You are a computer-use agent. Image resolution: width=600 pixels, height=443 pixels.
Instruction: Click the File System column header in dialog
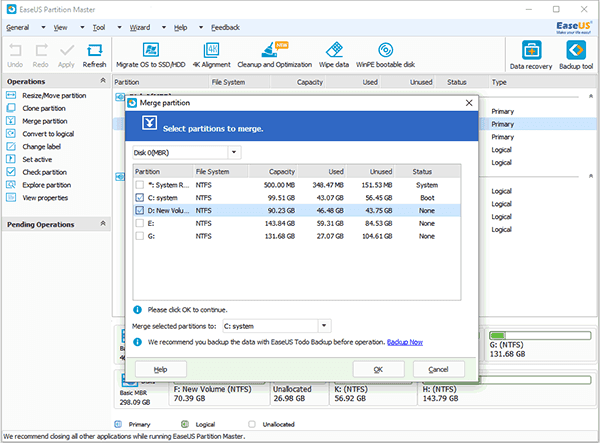click(x=220, y=172)
